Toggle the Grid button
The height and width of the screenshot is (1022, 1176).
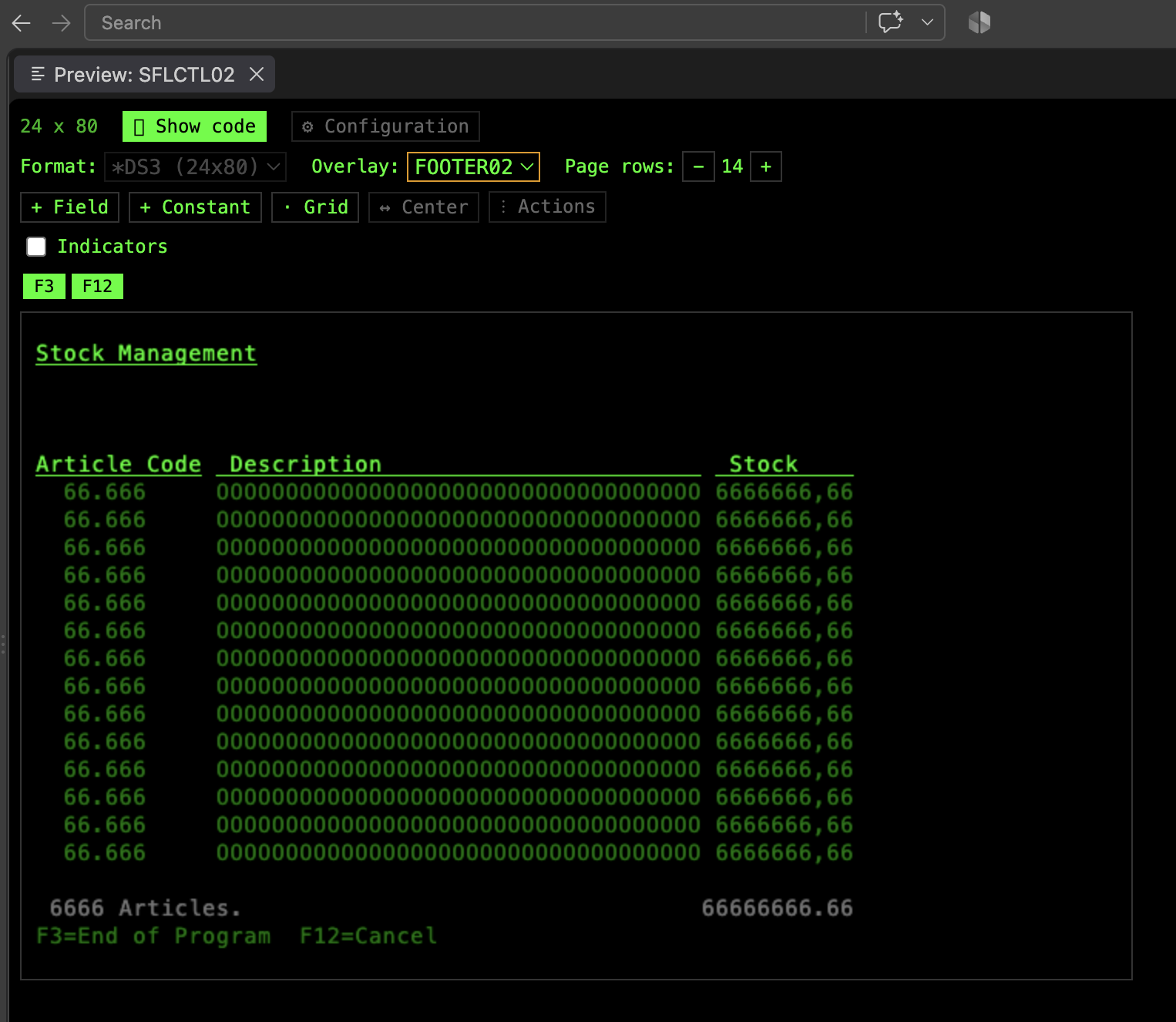(315, 207)
